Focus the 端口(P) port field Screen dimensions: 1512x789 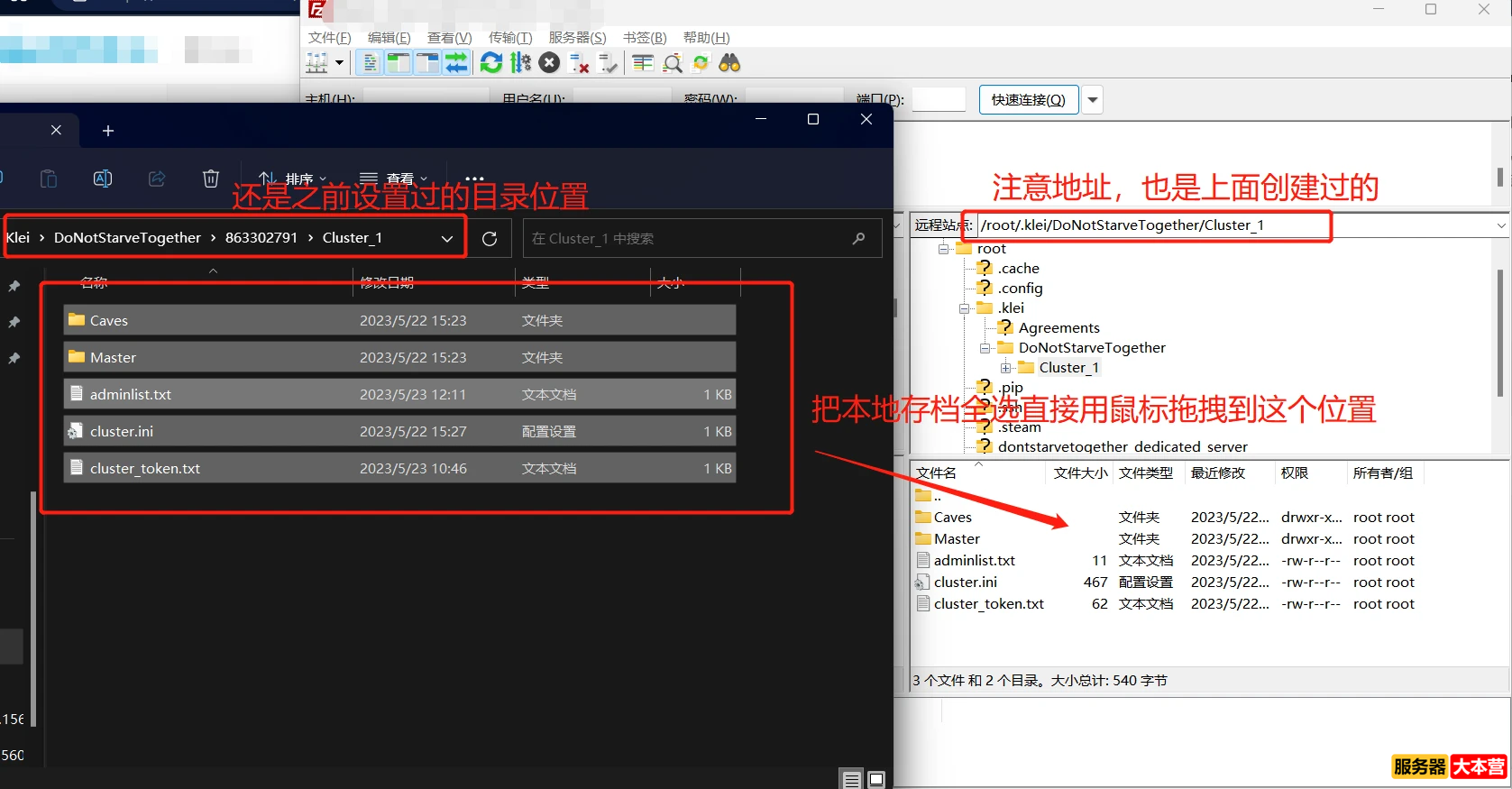(939, 99)
